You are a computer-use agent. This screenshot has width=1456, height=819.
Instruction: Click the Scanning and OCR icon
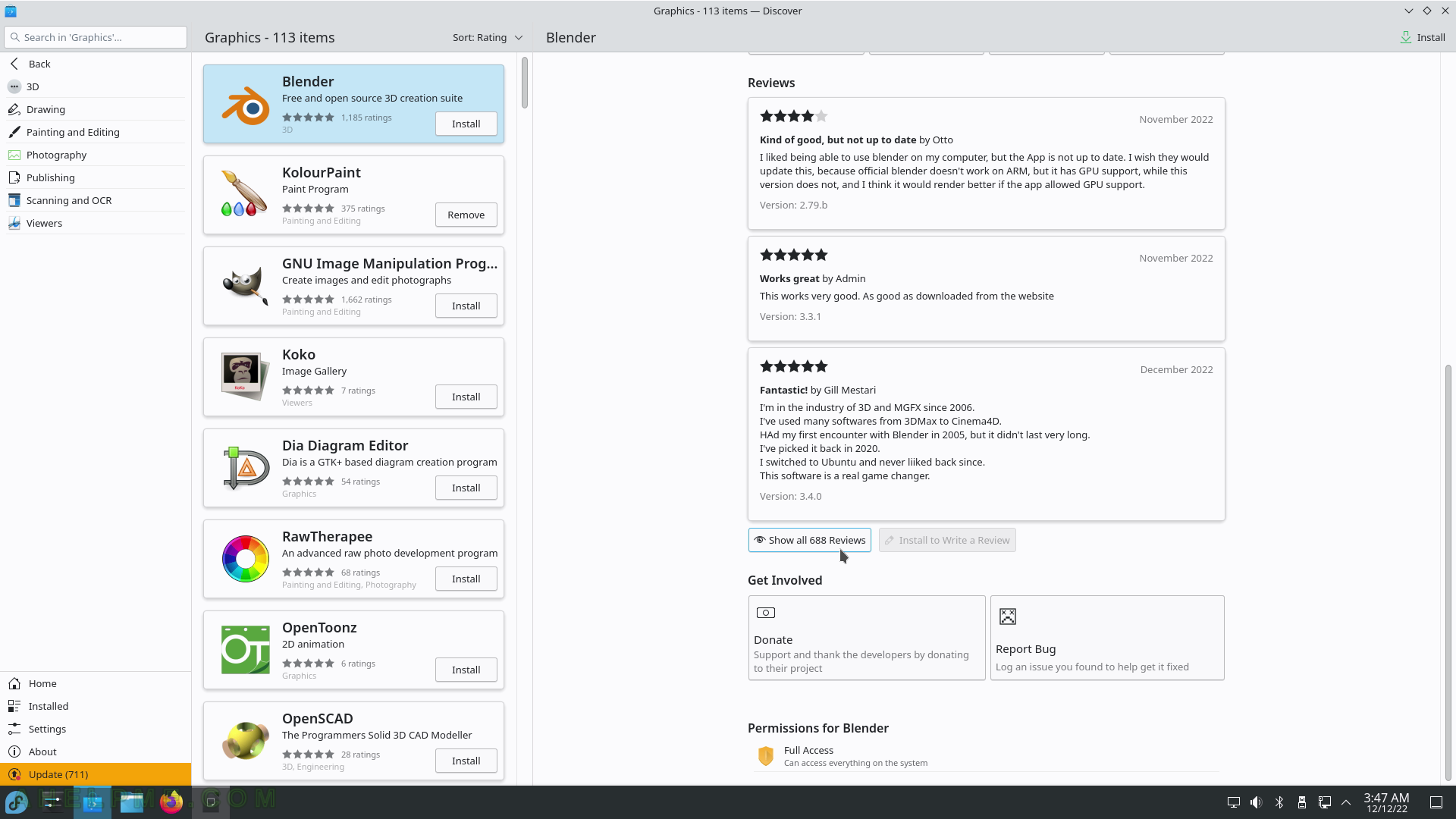tap(14, 200)
